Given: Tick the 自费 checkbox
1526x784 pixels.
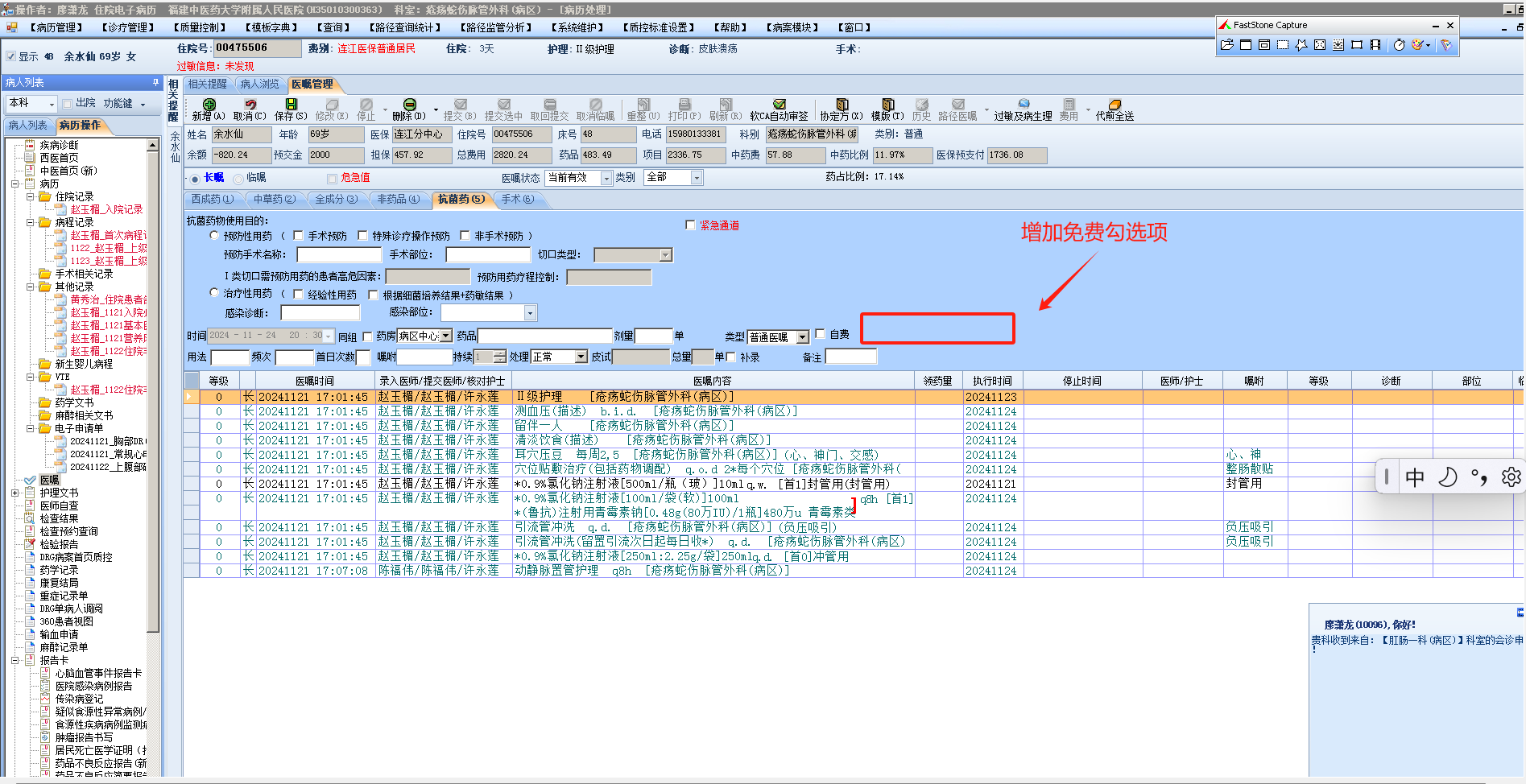Looking at the screenshot, I should point(820,334).
